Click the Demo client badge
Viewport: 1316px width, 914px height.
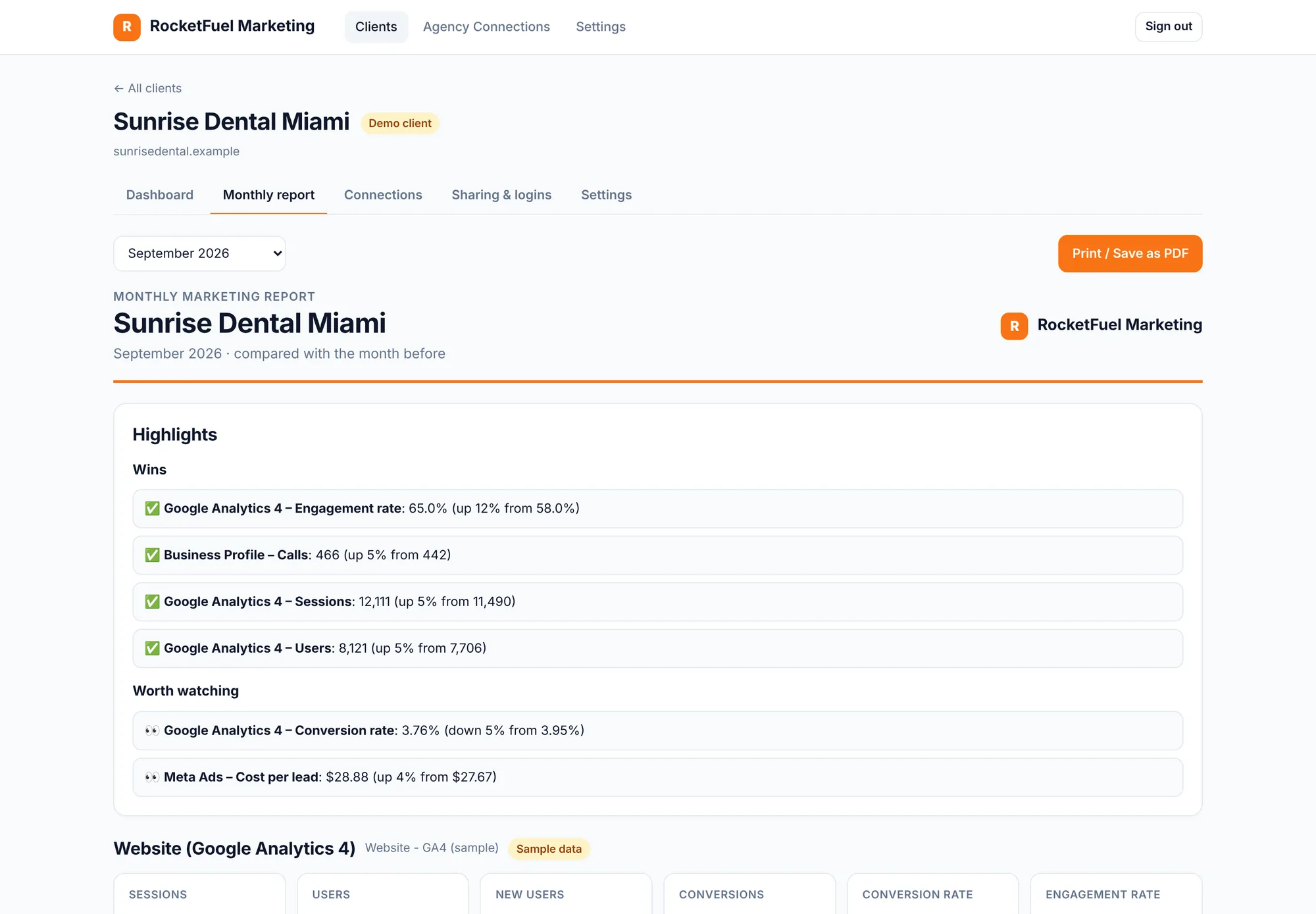(400, 123)
